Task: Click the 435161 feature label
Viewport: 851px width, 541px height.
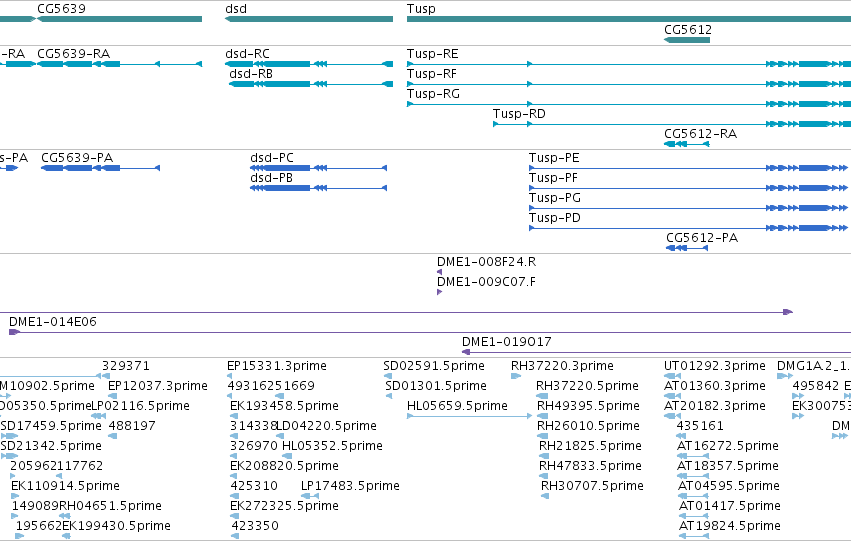Action: coord(700,427)
